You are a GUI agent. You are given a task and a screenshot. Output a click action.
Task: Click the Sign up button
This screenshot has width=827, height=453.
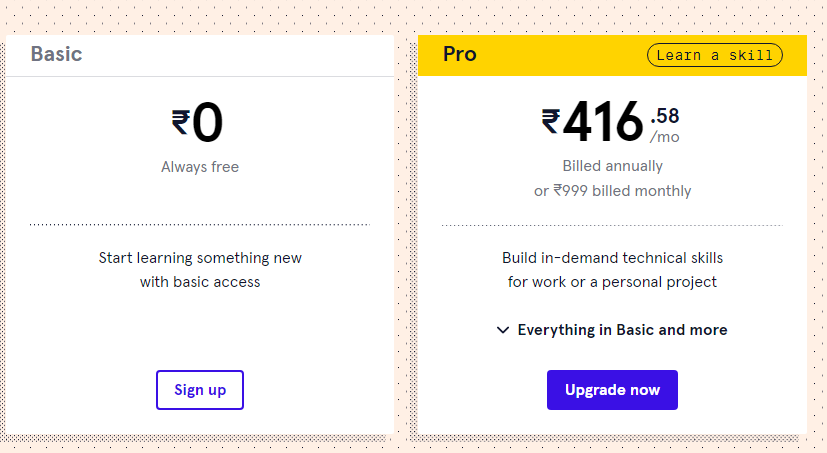pos(200,390)
